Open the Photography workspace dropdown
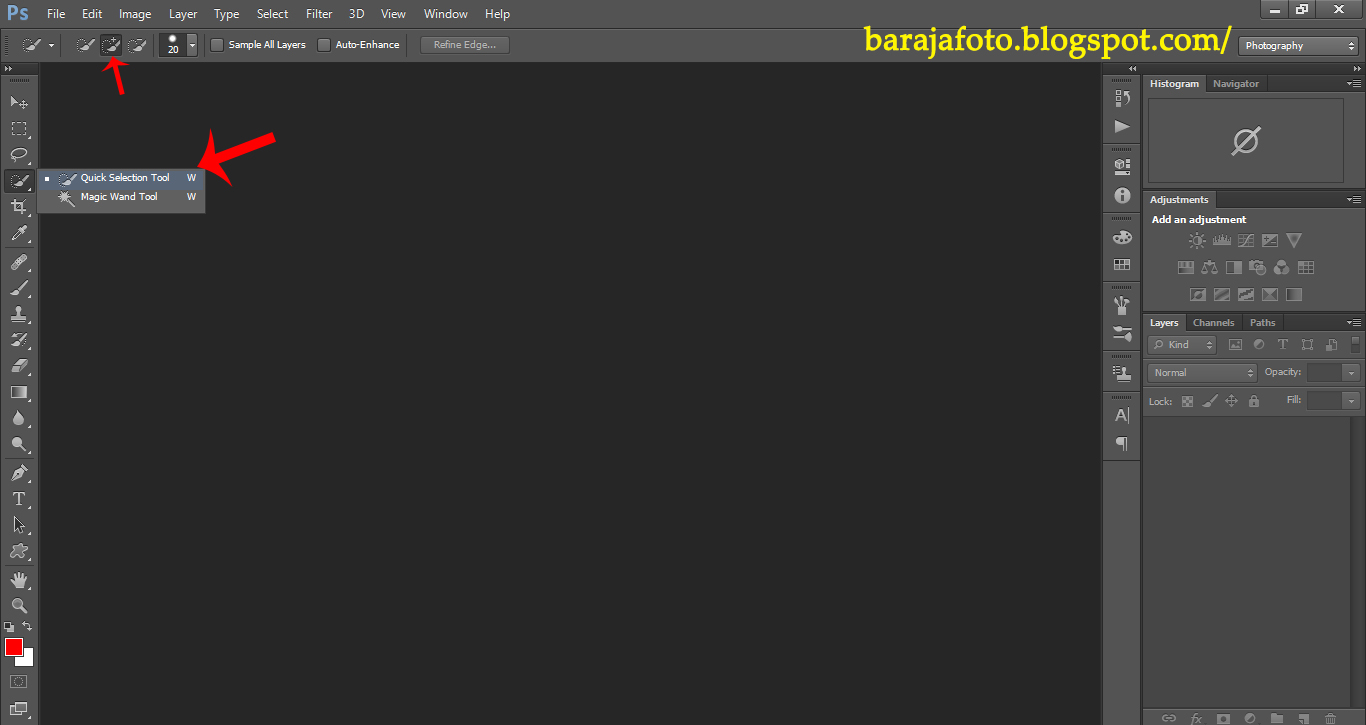The image size is (1366, 725). tap(1297, 45)
